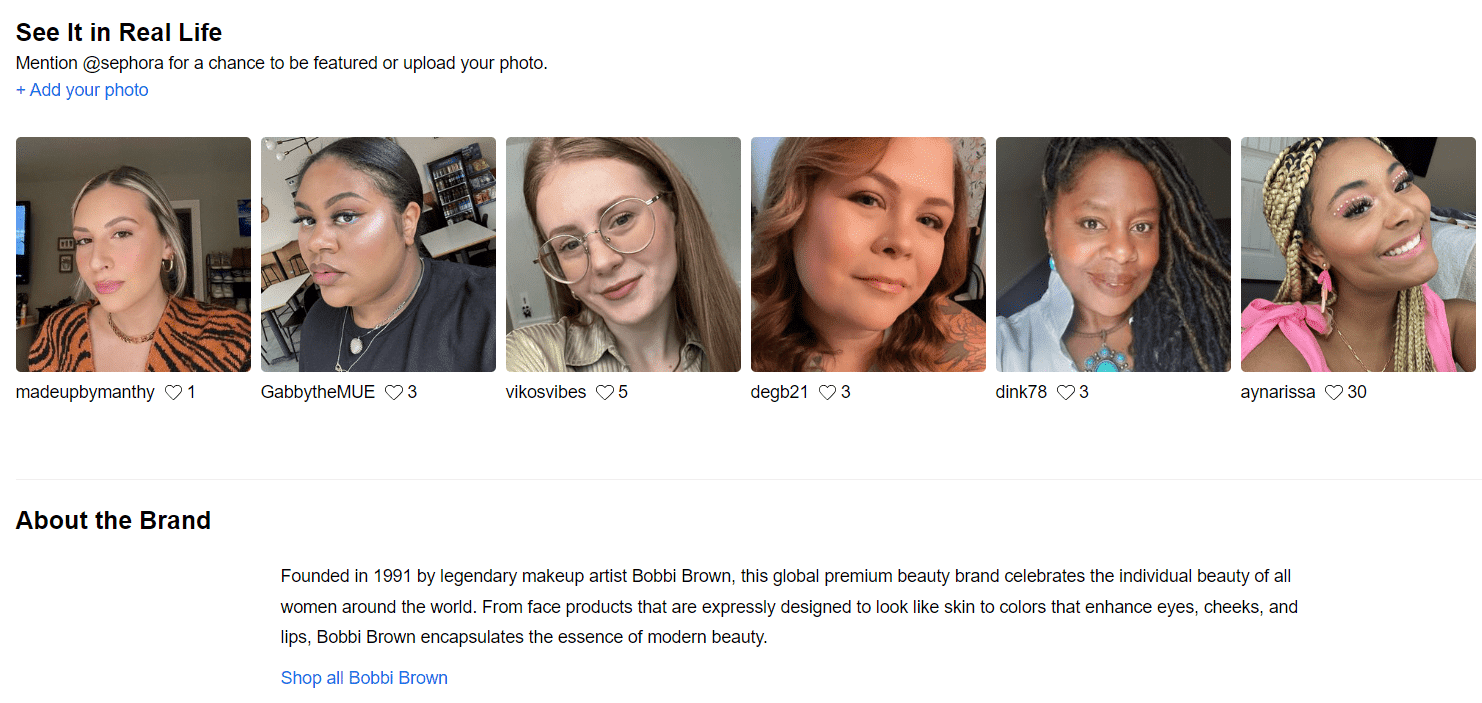View GabbytheMUE's selfie thumbnail

[x=378, y=254]
